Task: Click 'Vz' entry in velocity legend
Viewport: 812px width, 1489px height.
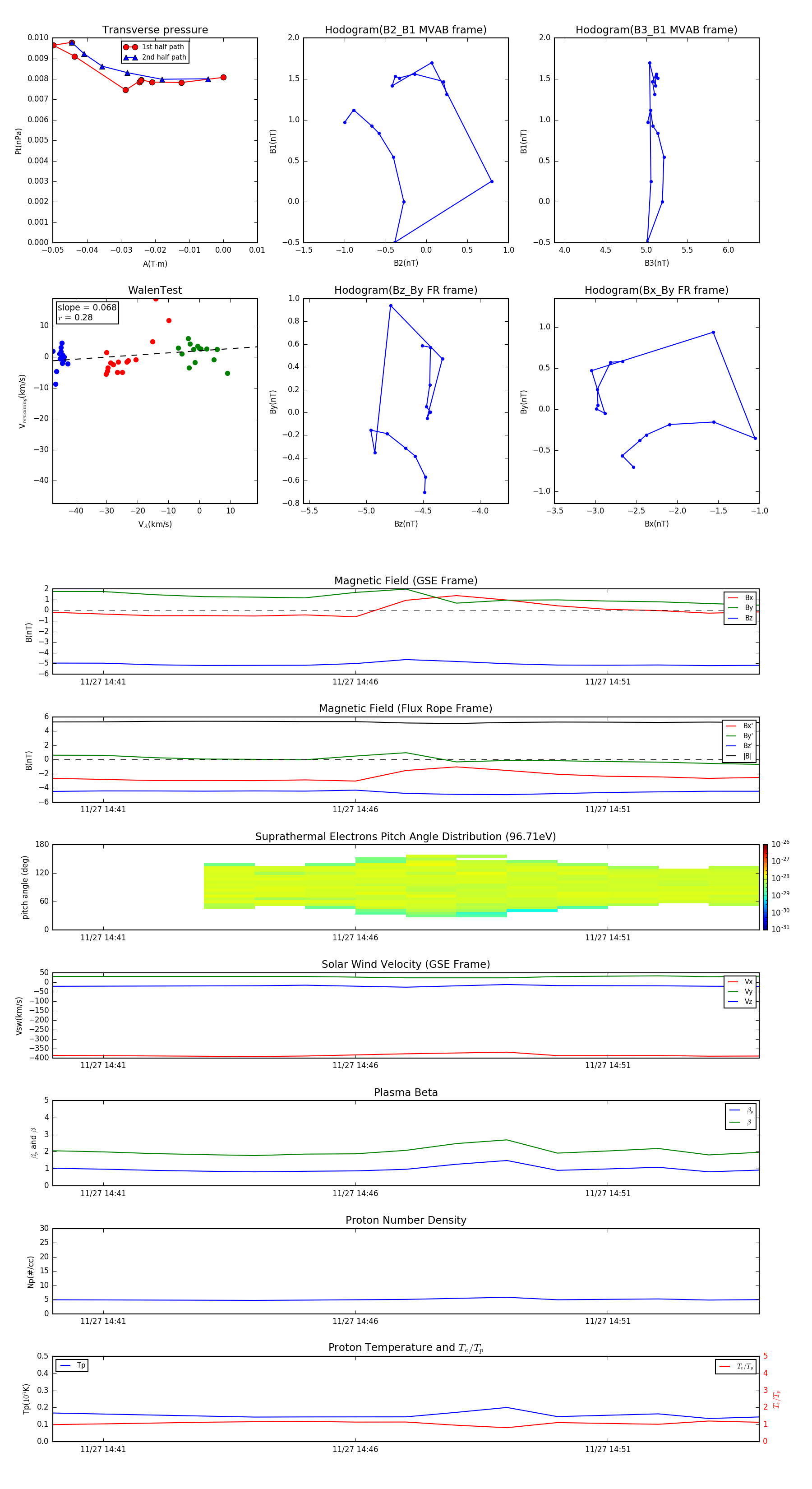Action: tap(740, 1002)
